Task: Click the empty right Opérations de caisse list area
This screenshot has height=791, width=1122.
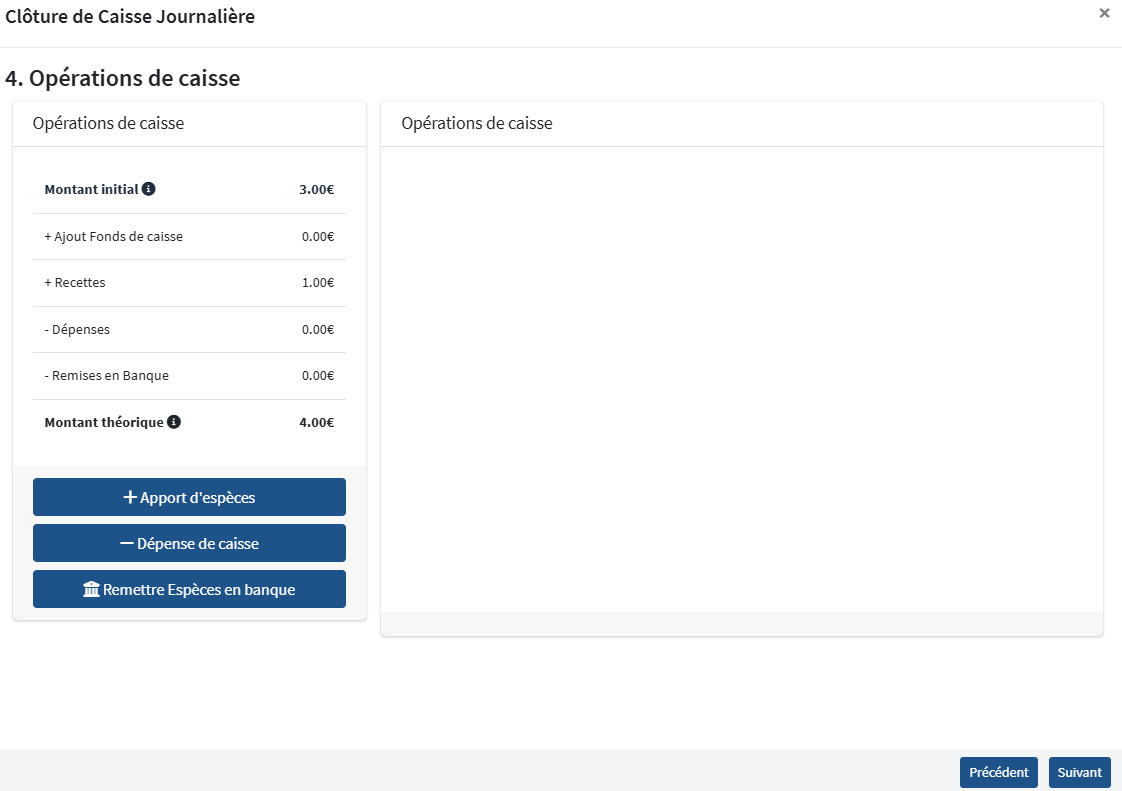Action: coord(741,380)
